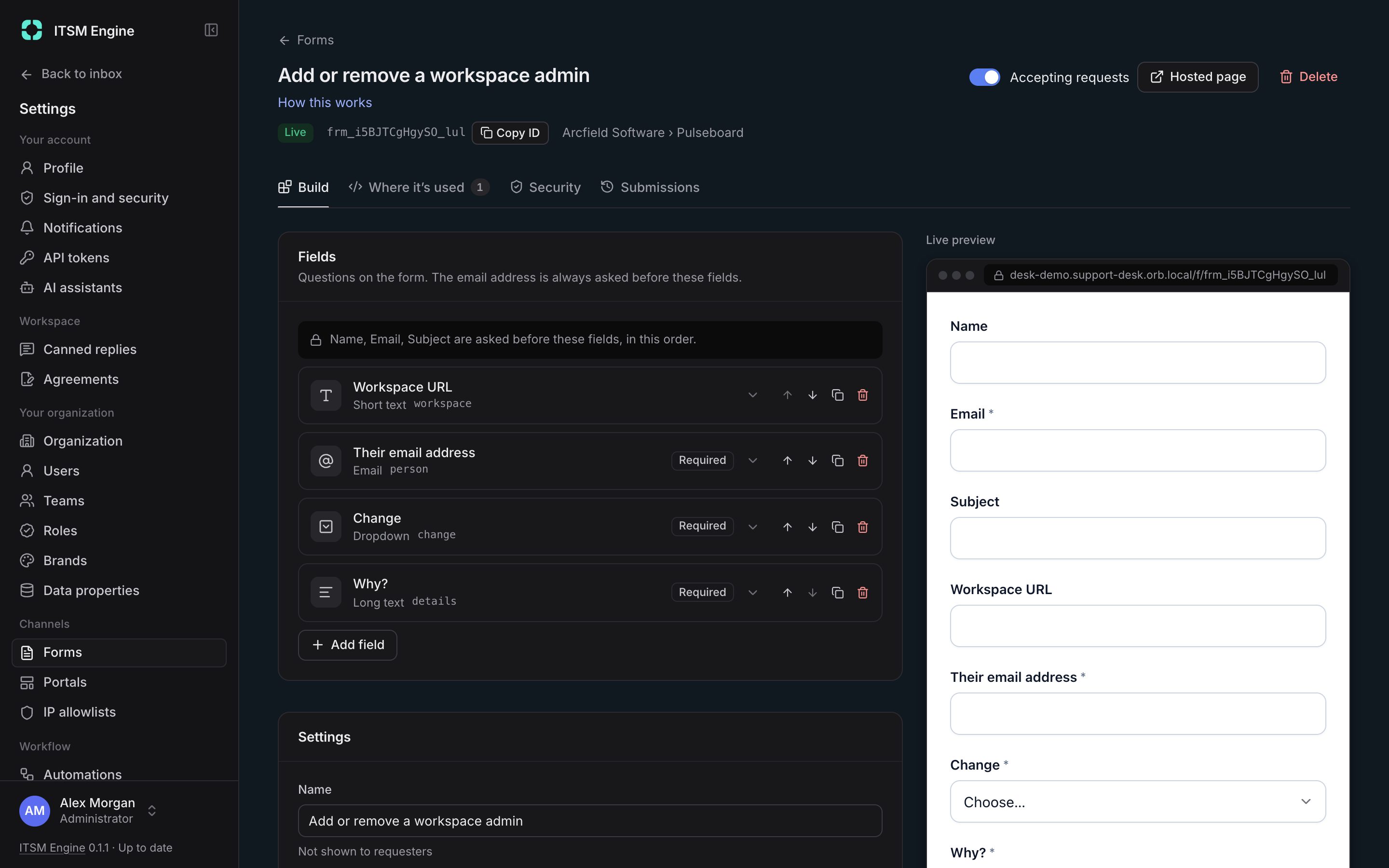Screen dimensions: 1389x868
Task: Switch to the Where it's used tab
Action: point(419,187)
